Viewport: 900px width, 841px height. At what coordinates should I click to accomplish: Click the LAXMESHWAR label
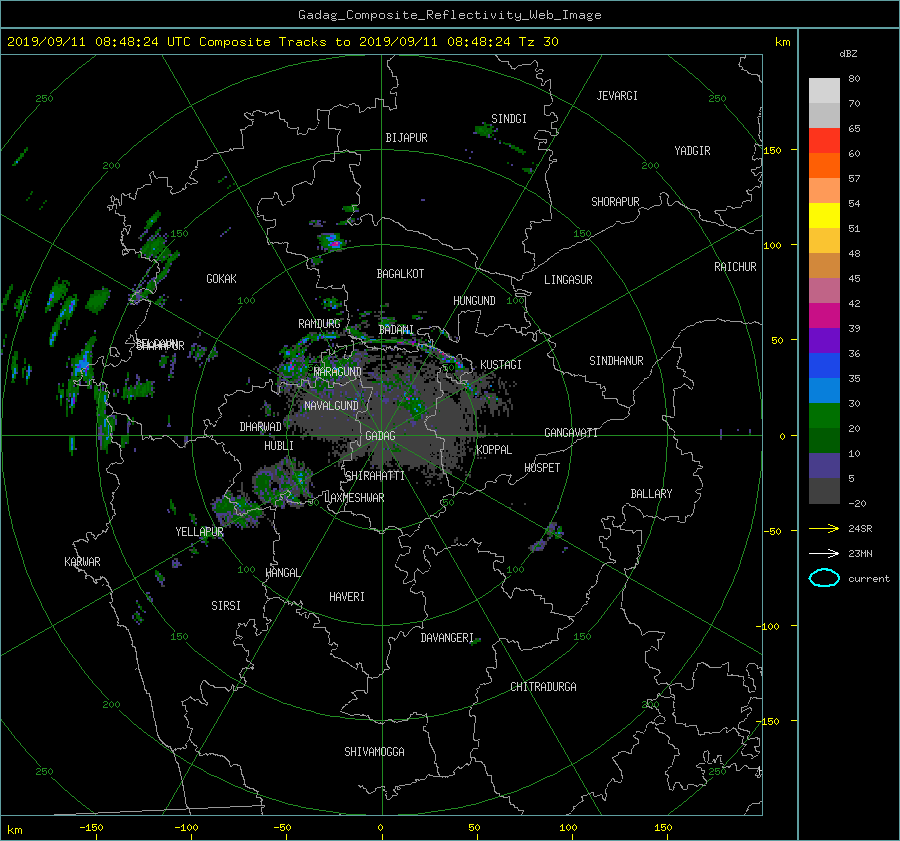[x=354, y=498]
